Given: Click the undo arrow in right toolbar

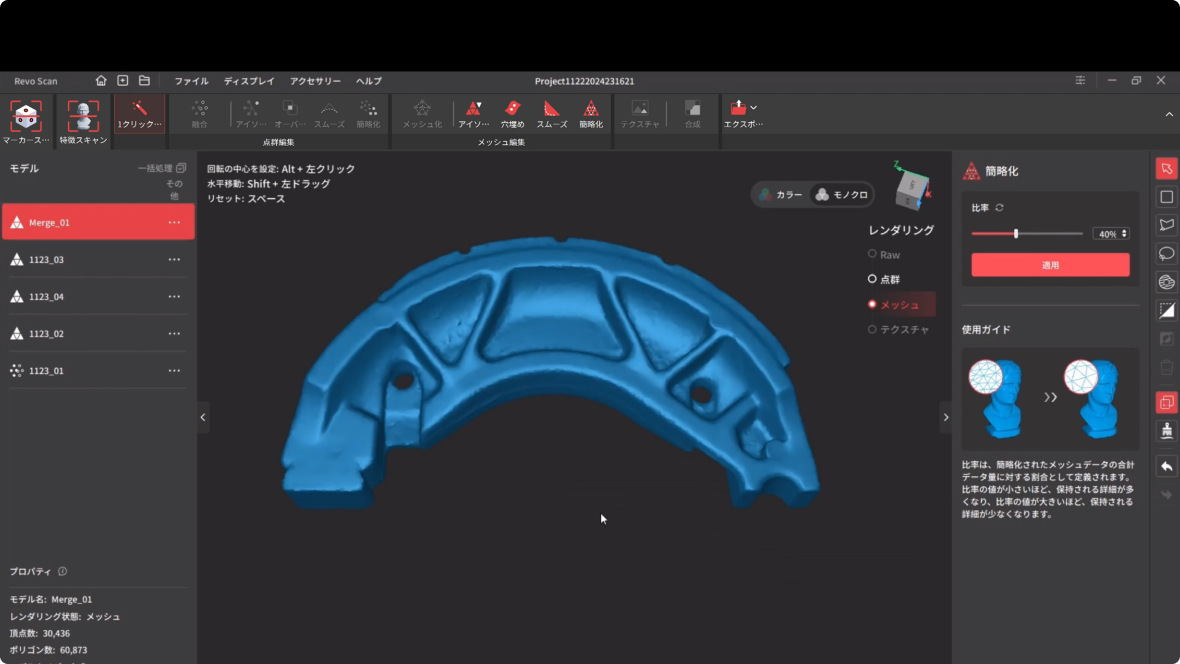Looking at the screenshot, I should pyautogui.click(x=1166, y=467).
